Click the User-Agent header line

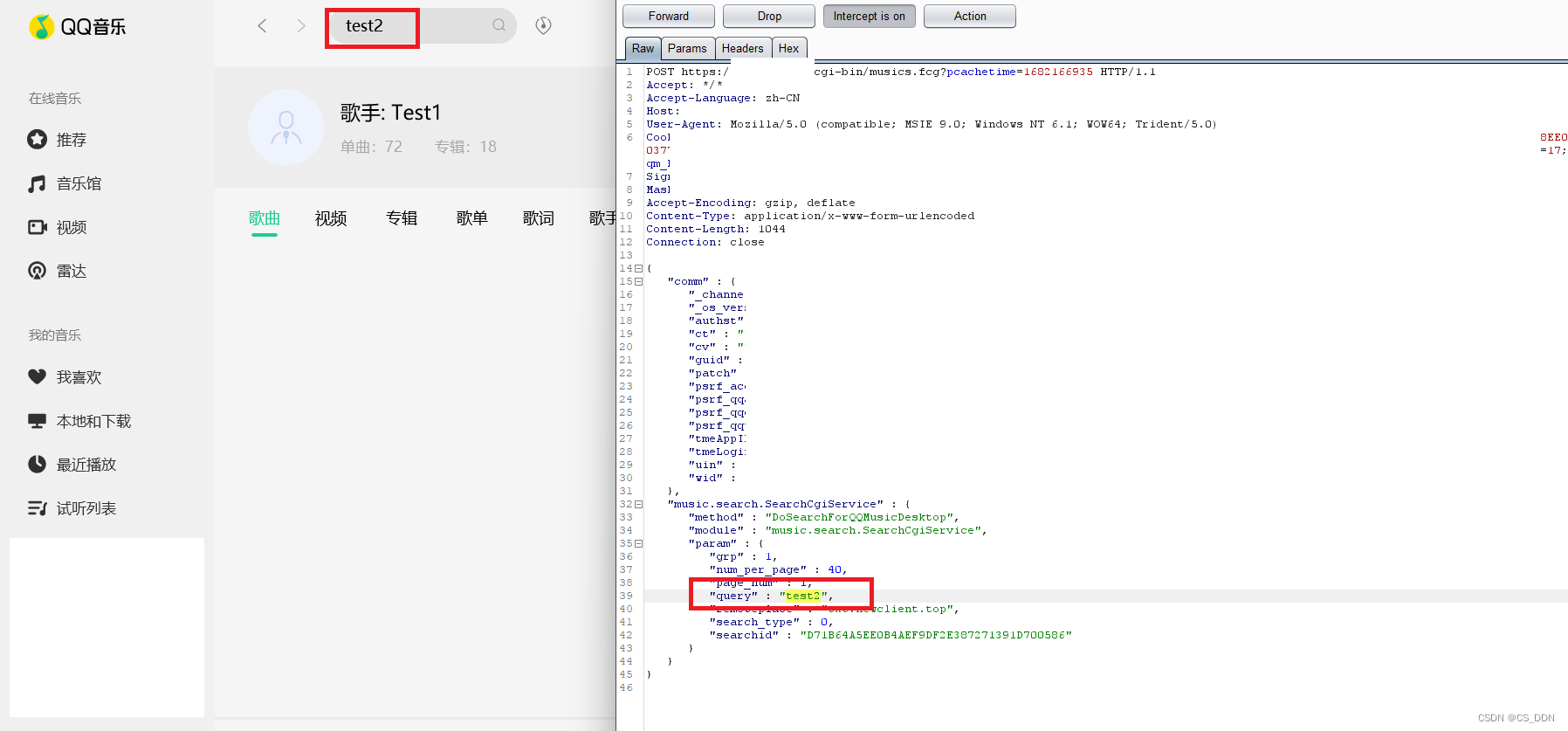pyautogui.click(x=932, y=124)
